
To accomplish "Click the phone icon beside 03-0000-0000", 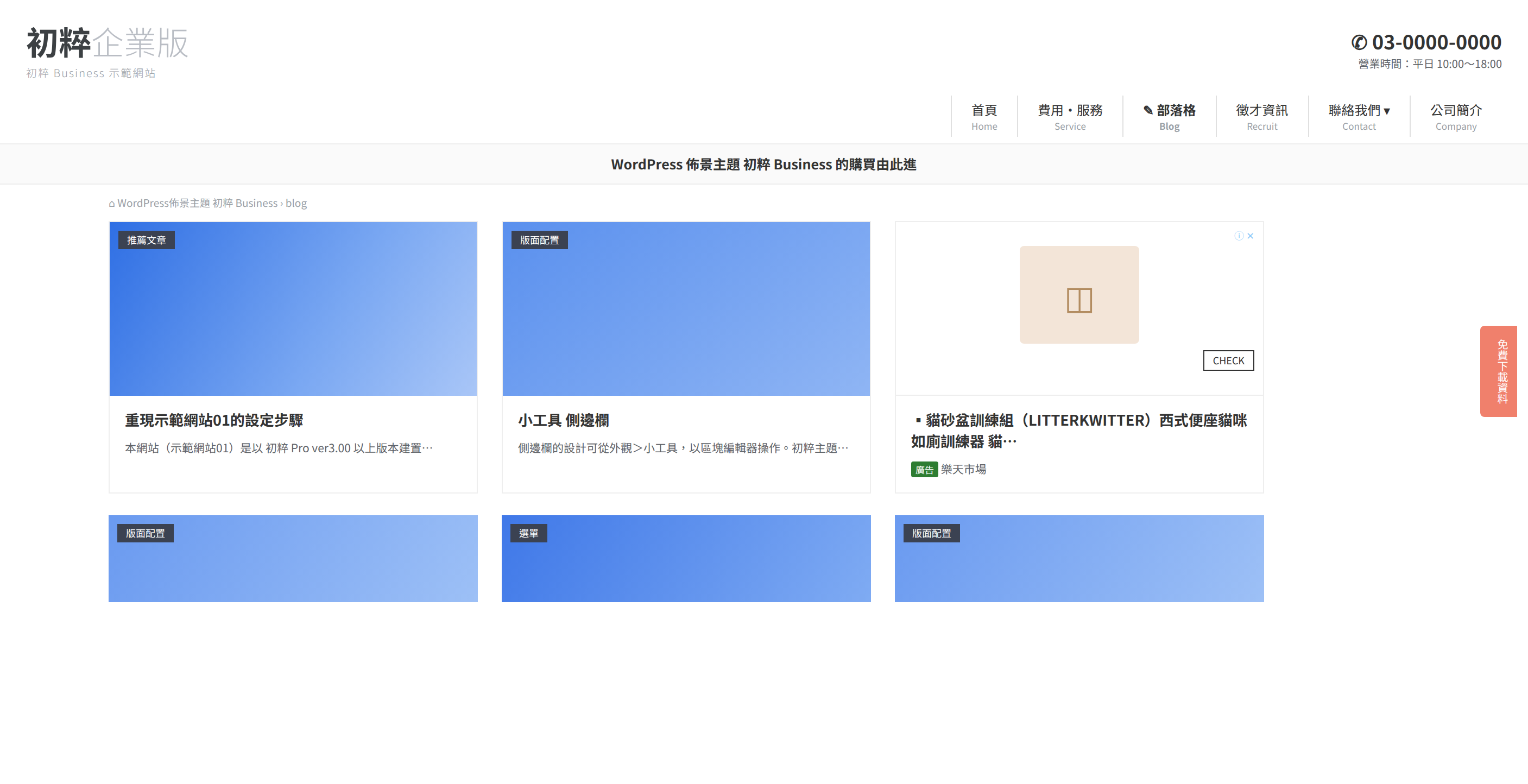I will coord(1359,43).
